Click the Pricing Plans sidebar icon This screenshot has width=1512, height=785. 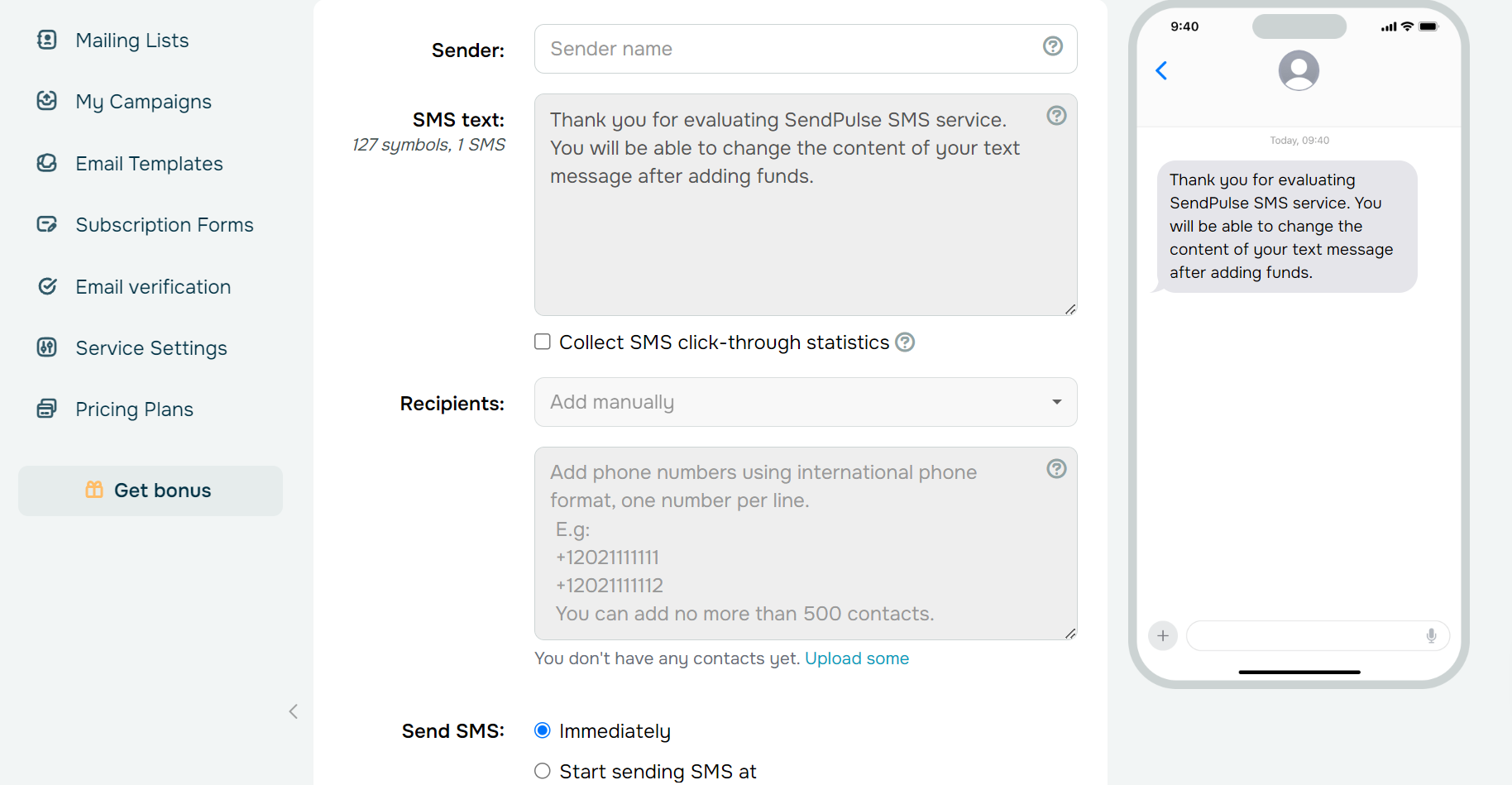47,409
